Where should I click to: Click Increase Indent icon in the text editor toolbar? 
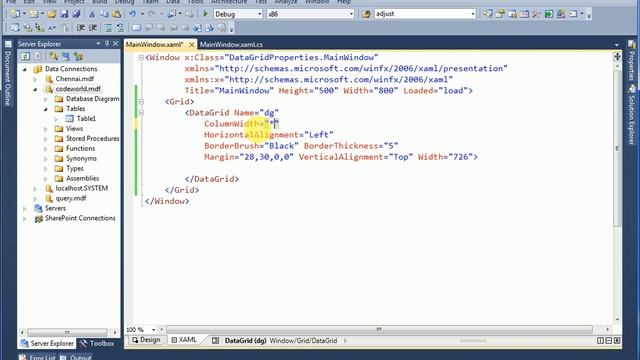pos(93,28)
